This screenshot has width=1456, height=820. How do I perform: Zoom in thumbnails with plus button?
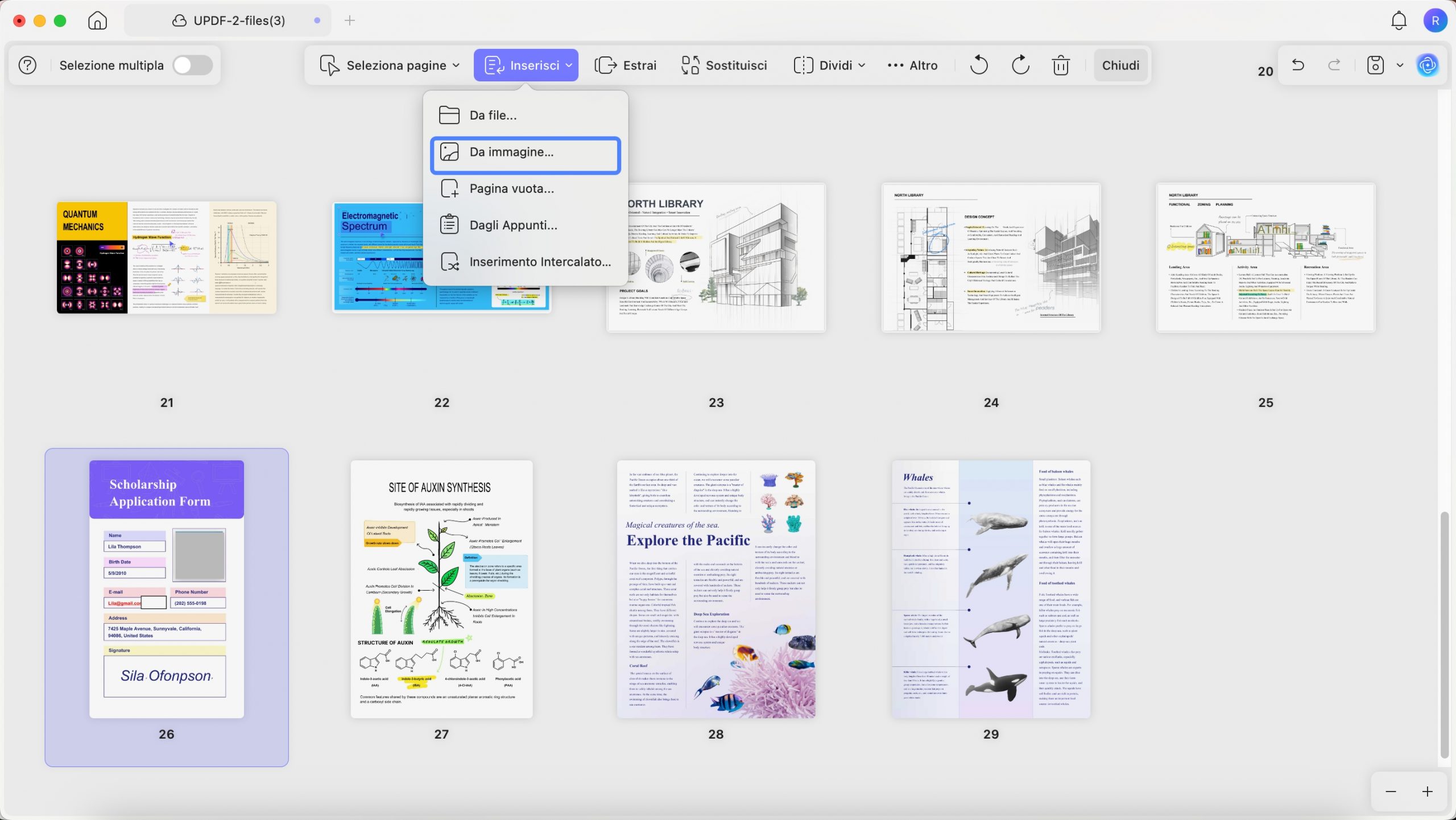click(x=1427, y=792)
